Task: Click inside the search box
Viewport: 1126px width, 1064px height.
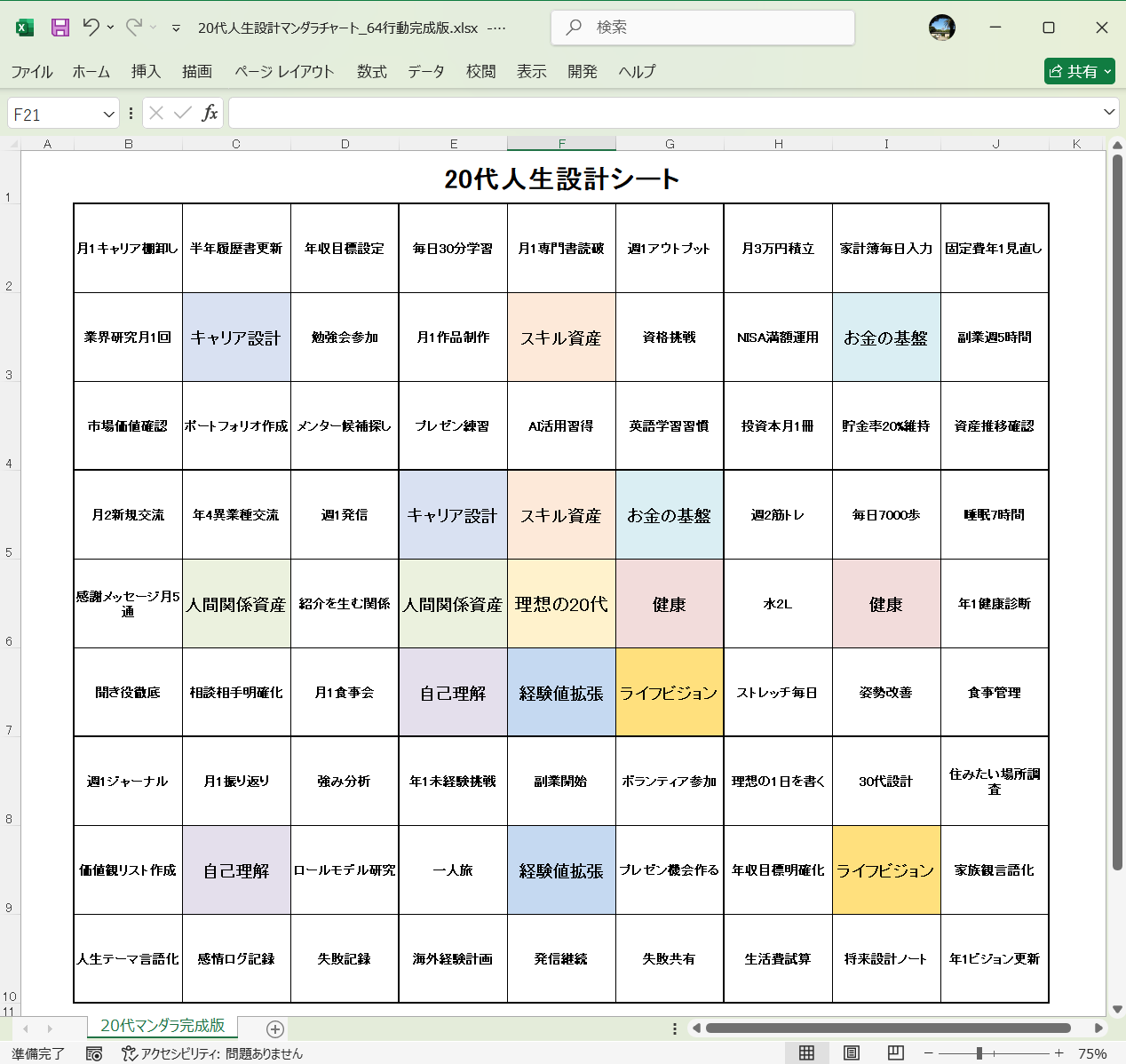Action: coord(702,28)
